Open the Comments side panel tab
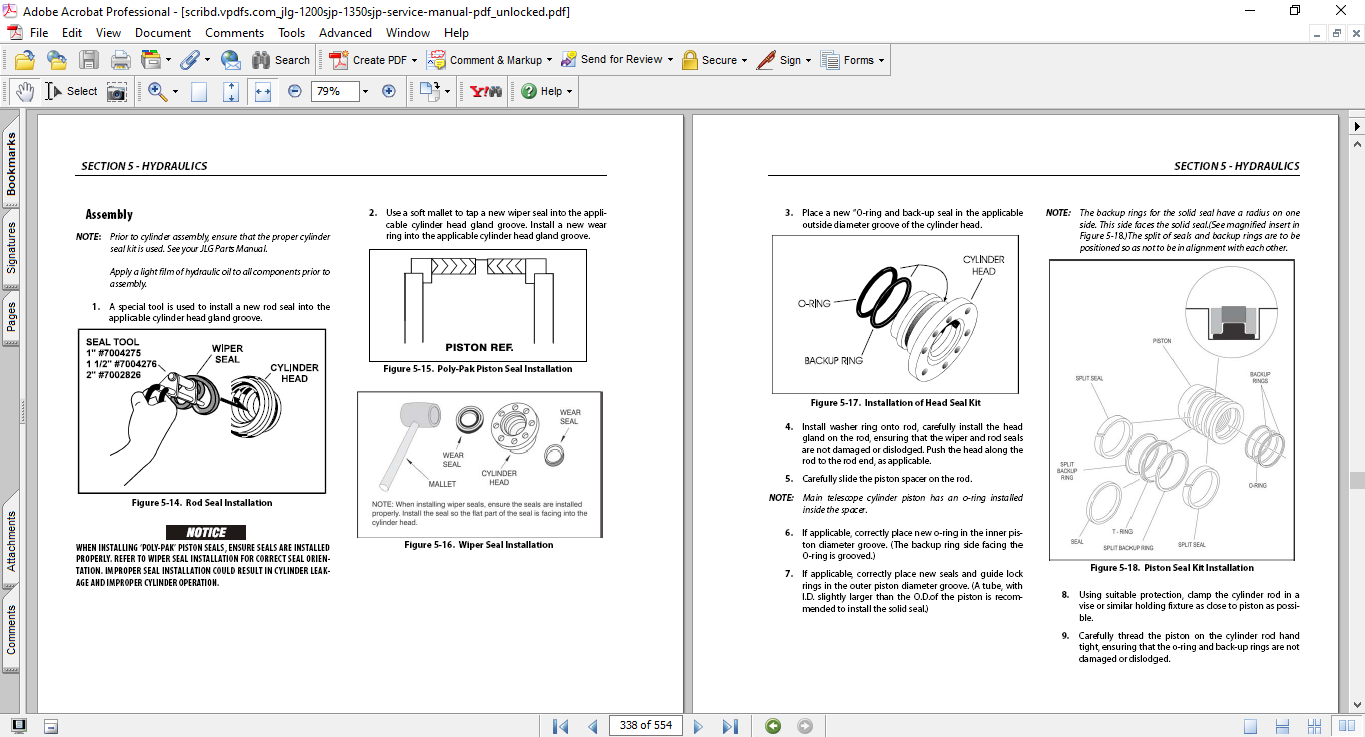The height and width of the screenshot is (737, 1365). click(x=11, y=629)
